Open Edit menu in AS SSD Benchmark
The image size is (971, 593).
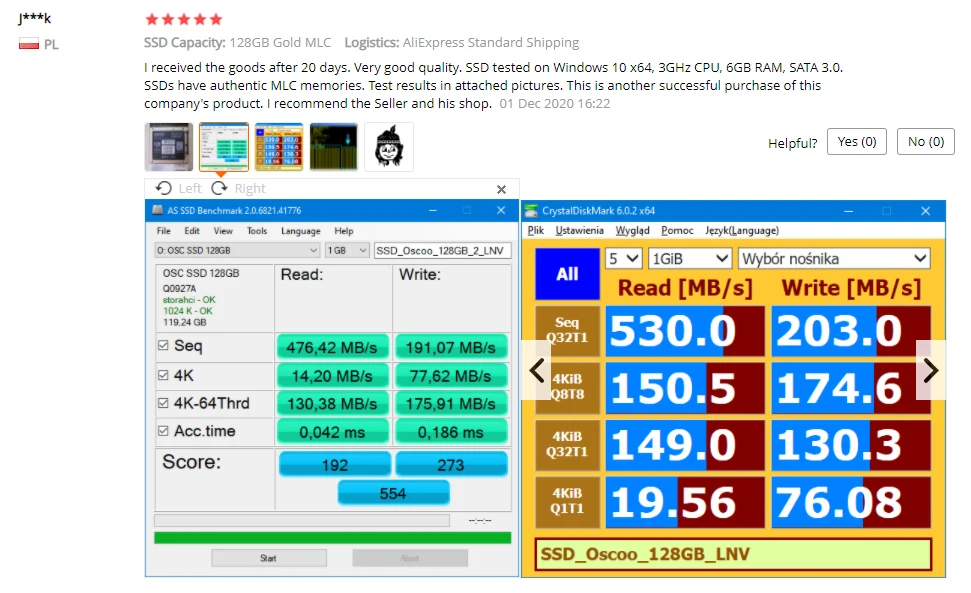pos(192,231)
